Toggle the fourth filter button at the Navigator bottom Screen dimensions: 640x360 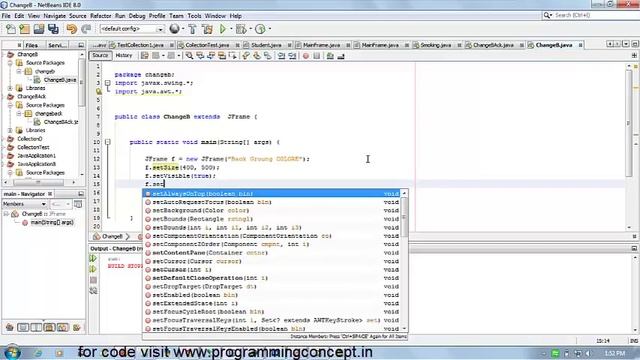(x=49, y=327)
